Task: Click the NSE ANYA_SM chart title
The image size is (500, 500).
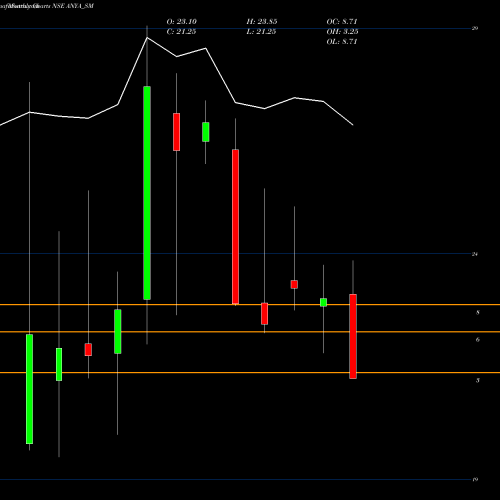Action: [x=73, y=6]
